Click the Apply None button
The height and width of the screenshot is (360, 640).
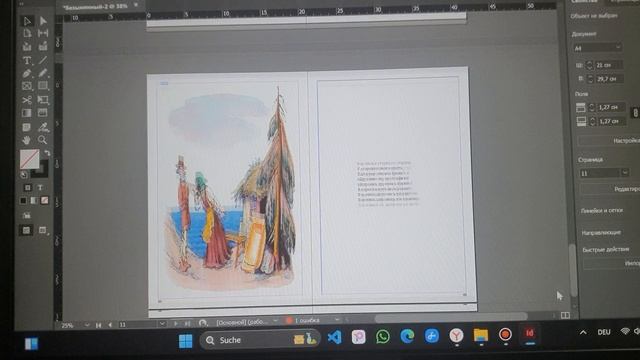tap(44, 200)
